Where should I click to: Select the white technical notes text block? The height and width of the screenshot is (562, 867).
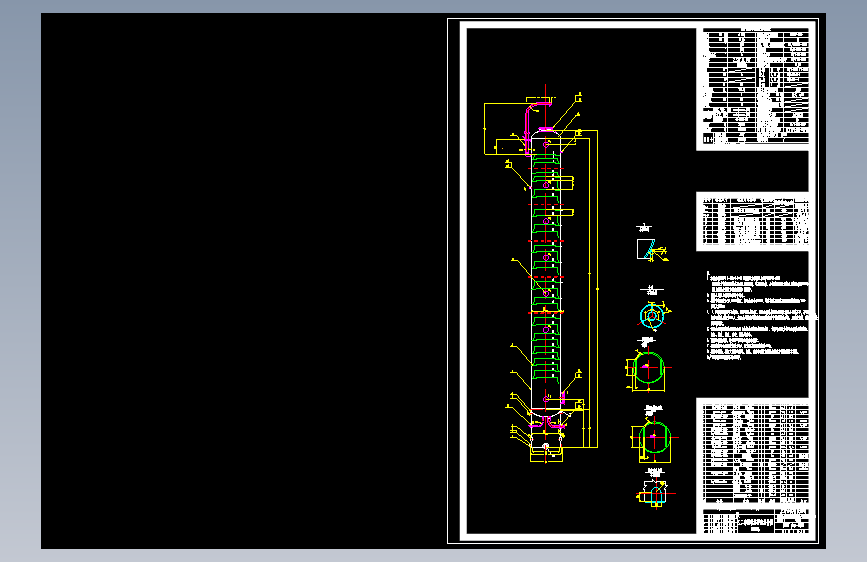(x=762, y=316)
